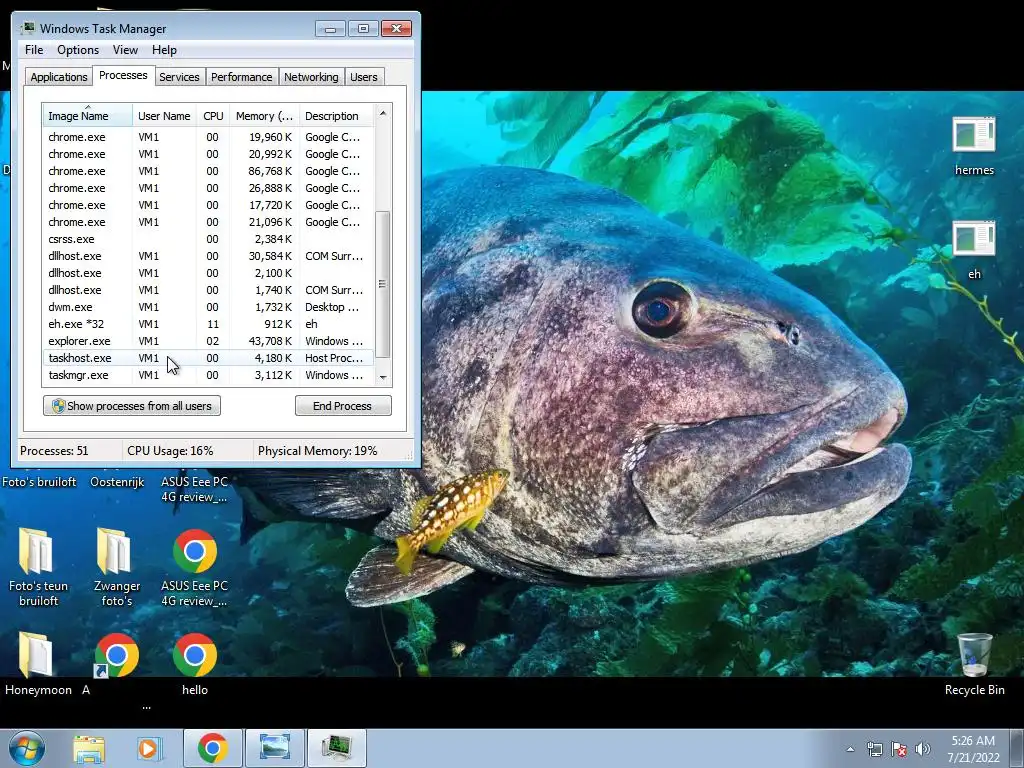Select the taskmgr.exe process row
Viewport: 1024px width, 768px height.
(x=208, y=375)
